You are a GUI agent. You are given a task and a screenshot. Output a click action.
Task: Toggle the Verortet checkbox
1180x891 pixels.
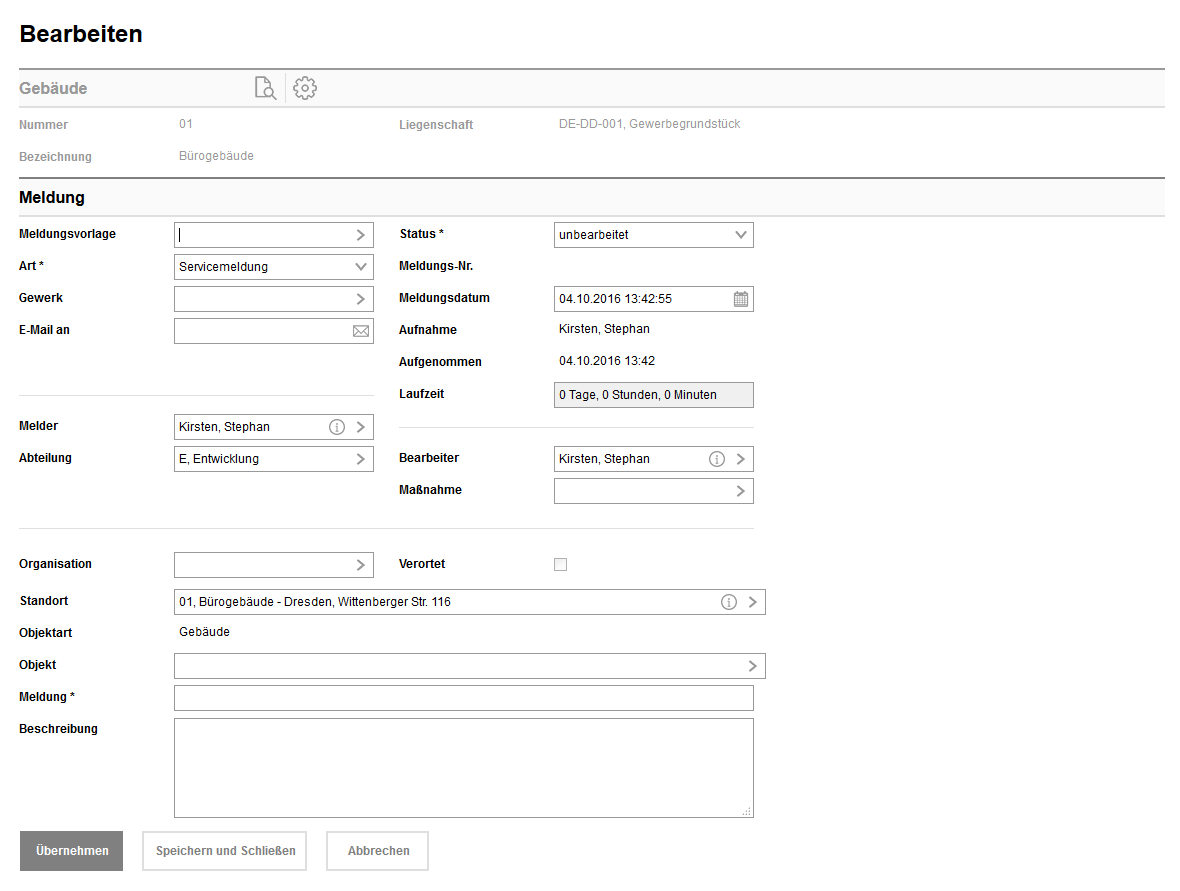560,565
